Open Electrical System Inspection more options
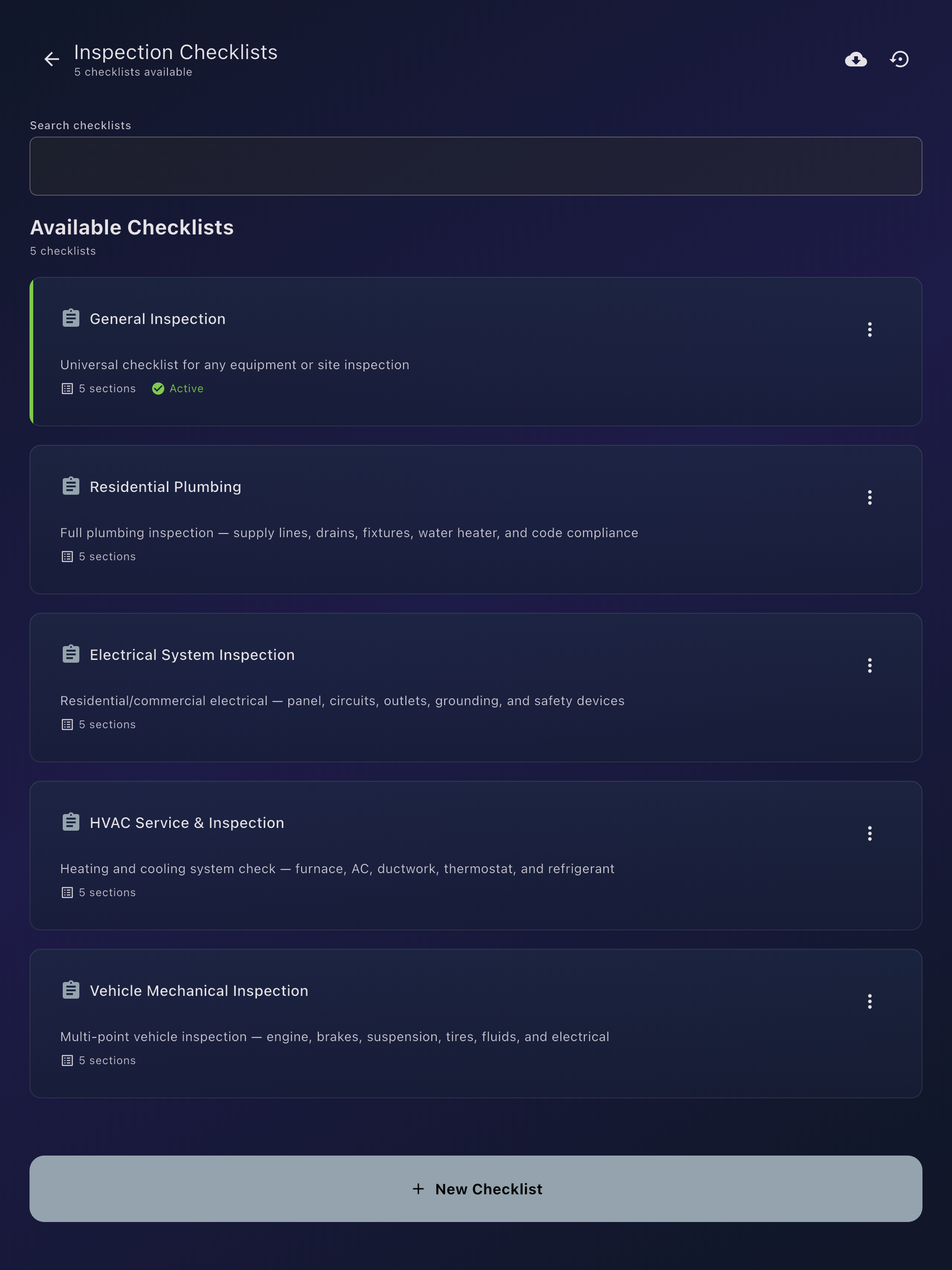 (869, 665)
